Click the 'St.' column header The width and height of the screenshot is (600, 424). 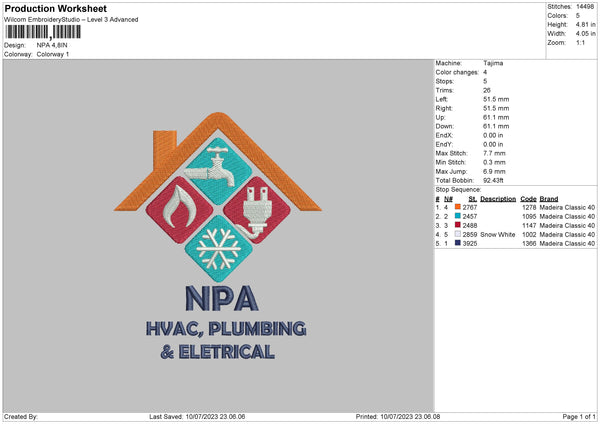tap(473, 199)
